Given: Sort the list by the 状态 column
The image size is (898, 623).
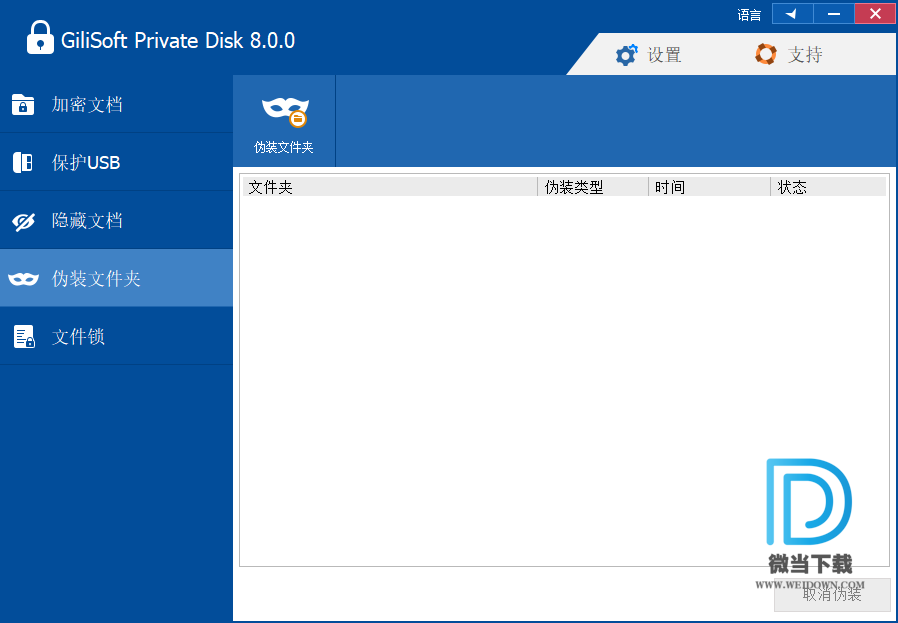Looking at the screenshot, I should click(829, 187).
